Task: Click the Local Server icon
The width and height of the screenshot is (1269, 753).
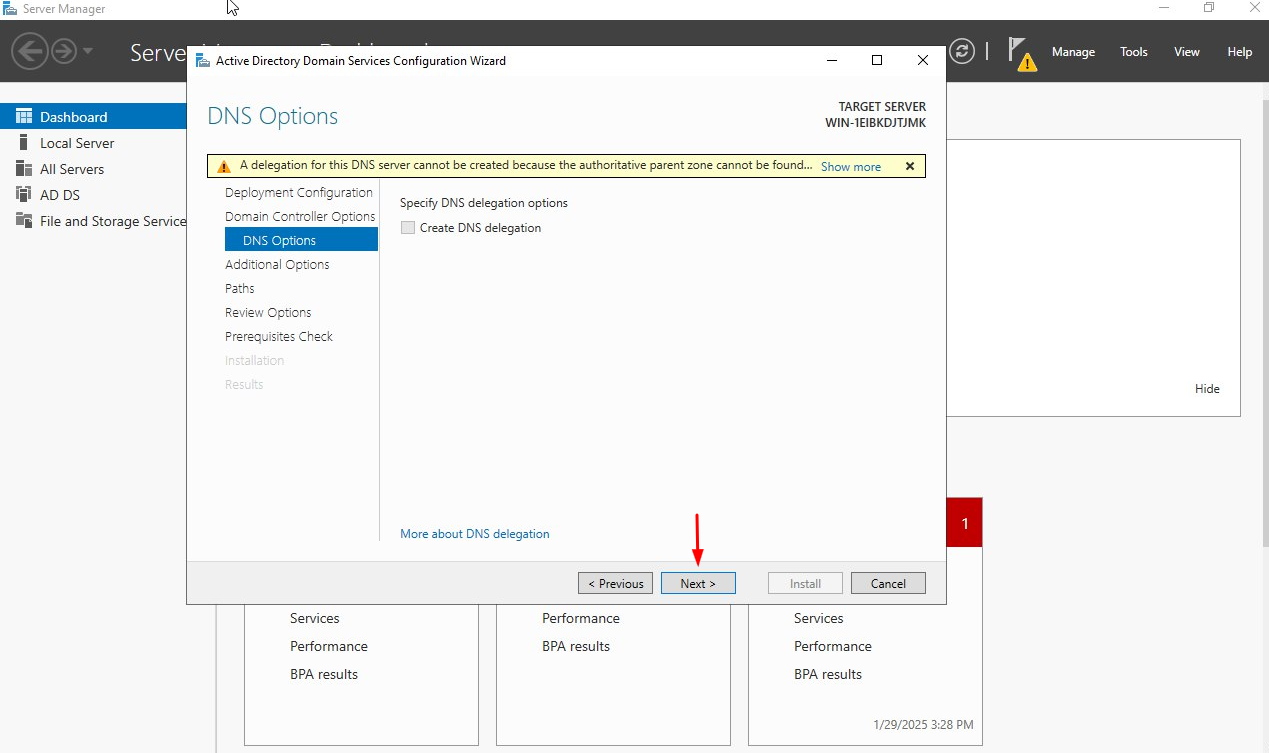Action: (x=24, y=143)
